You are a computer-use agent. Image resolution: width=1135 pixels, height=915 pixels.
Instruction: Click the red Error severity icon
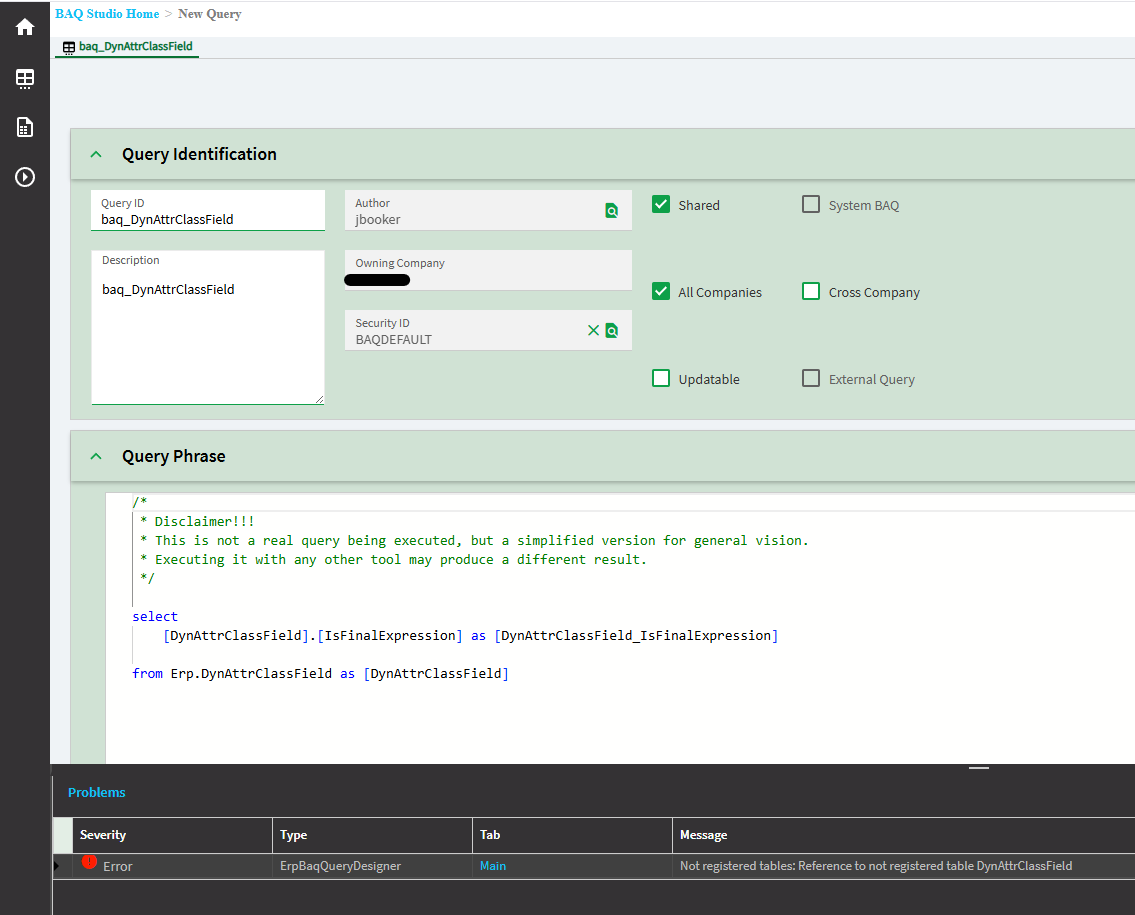[89, 862]
